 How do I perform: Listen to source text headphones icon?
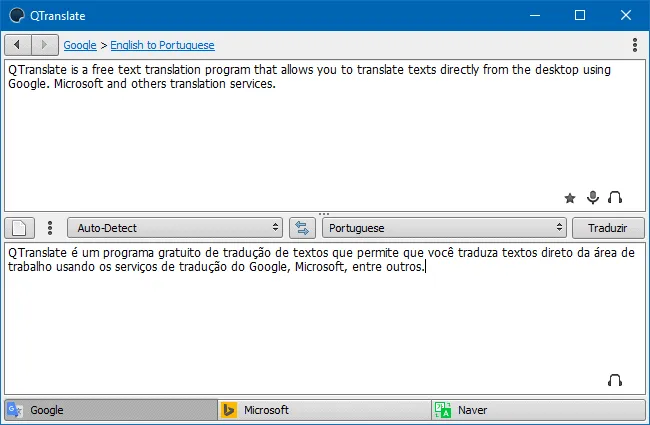pos(615,198)
